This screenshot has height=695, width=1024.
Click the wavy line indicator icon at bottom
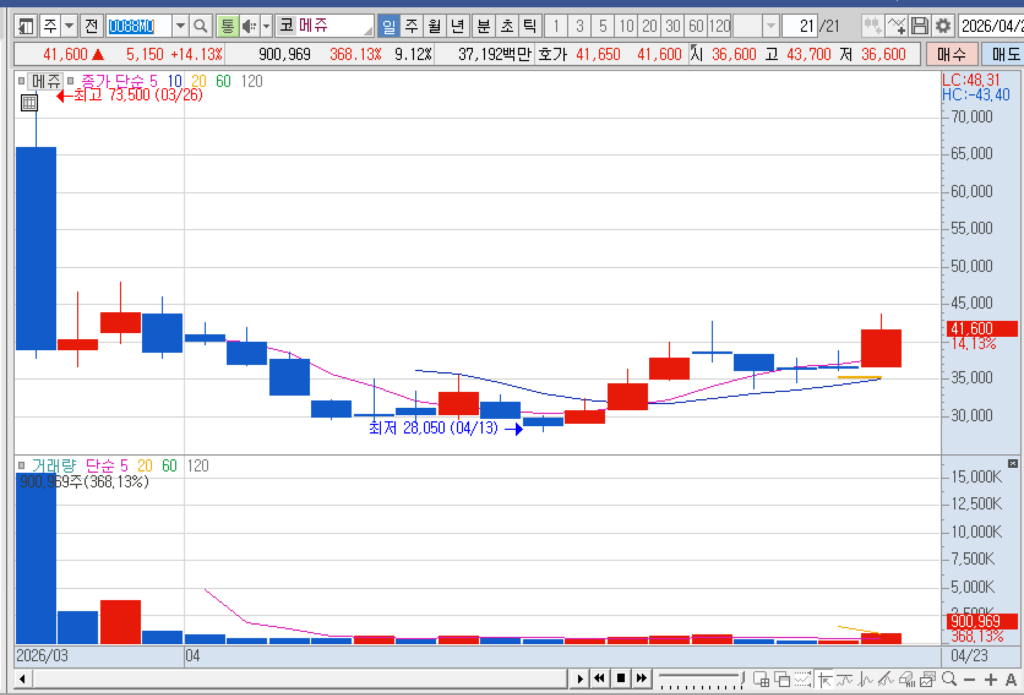click(844, 679)
